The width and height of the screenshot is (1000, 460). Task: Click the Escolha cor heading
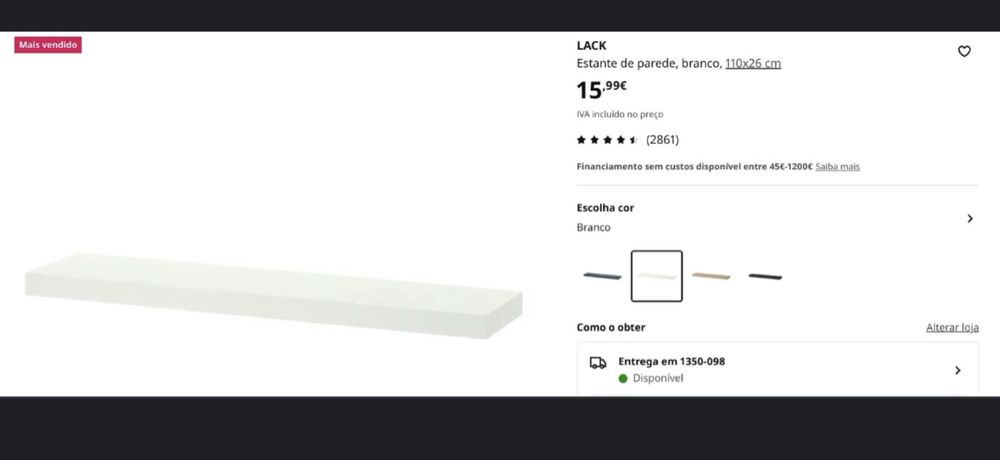point(605,208)
